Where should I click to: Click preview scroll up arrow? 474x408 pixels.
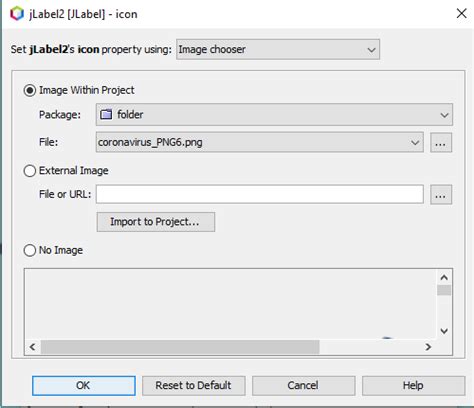[444, 277]
